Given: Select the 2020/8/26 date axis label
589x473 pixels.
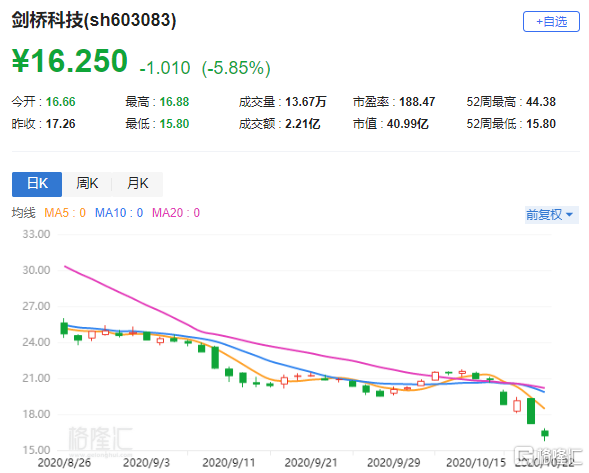Looking at the screenshot, I should point(64,462).
